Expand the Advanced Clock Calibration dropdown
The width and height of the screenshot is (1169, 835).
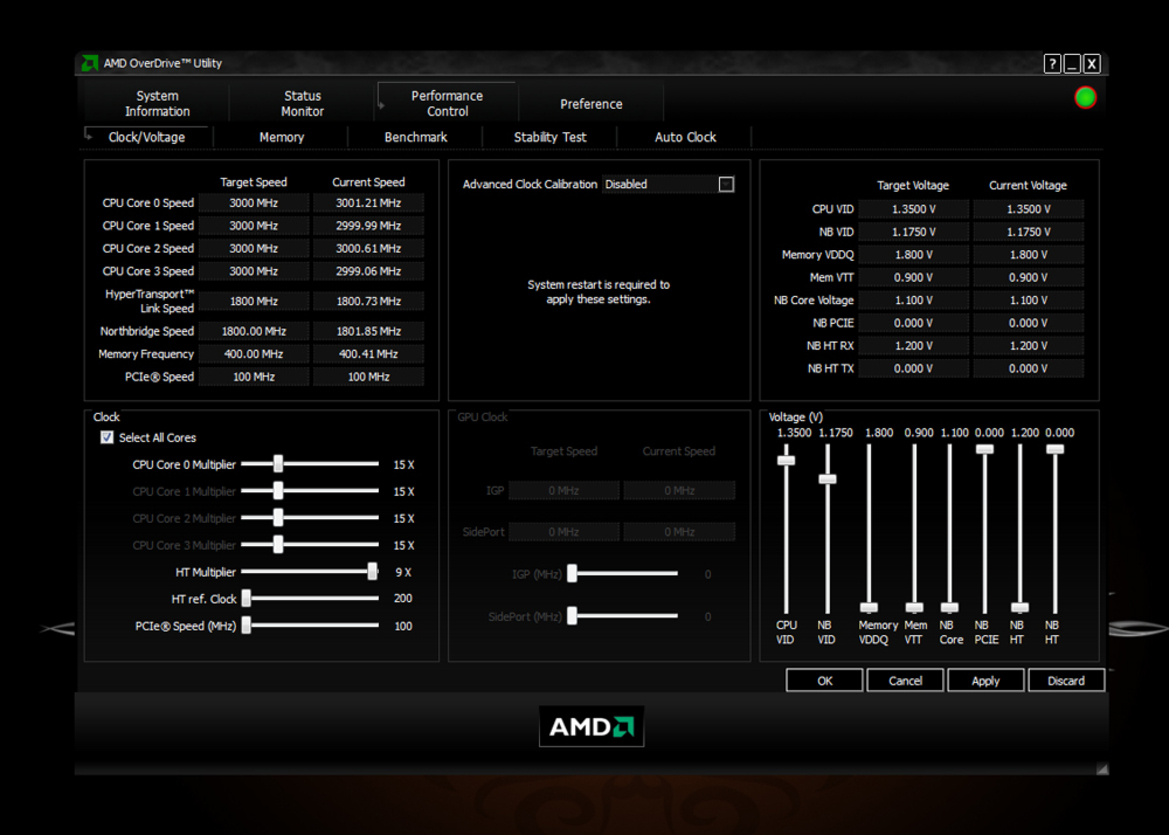click(x=726, y=184)
